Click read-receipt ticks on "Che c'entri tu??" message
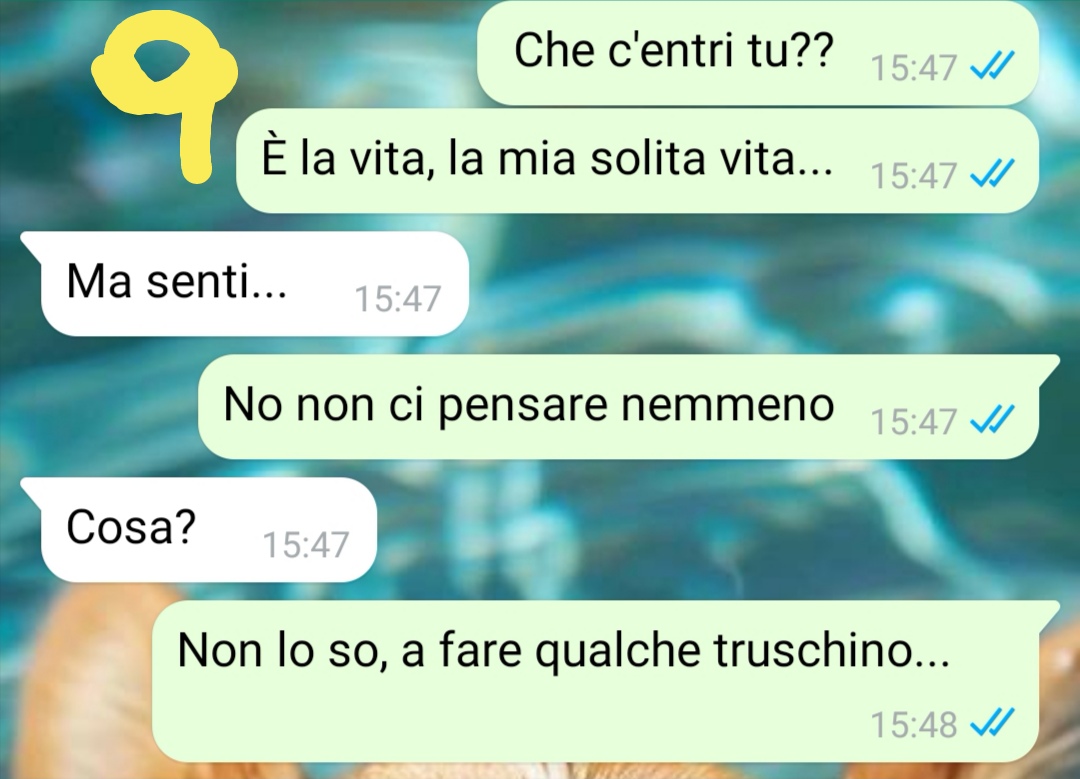The image size is (1080, 779). click(x=992, y=67)
